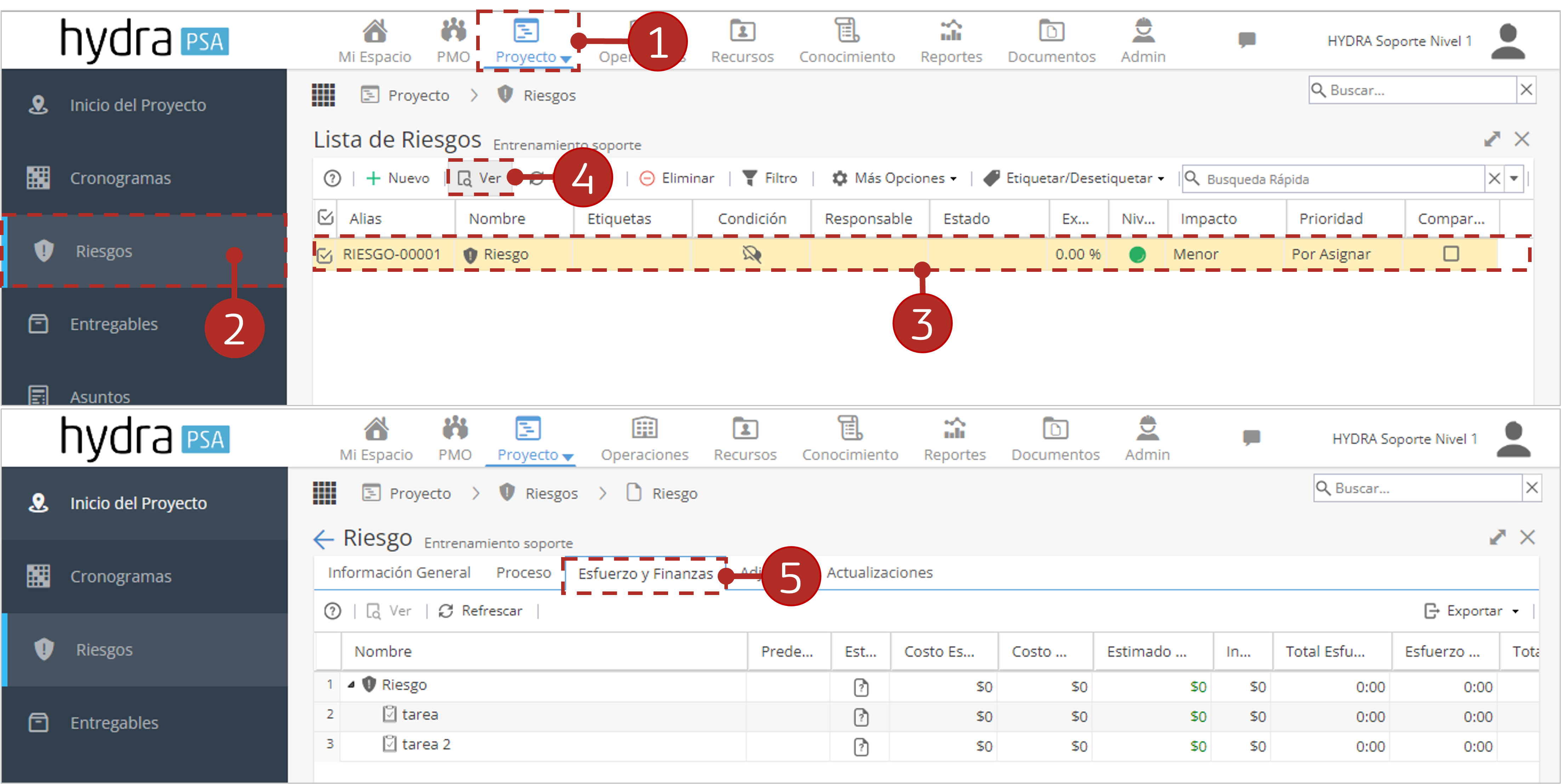Go back using the arrow beside Riesgo title
This screenshot has width=1561, height=784.
[x=324, y=539]
